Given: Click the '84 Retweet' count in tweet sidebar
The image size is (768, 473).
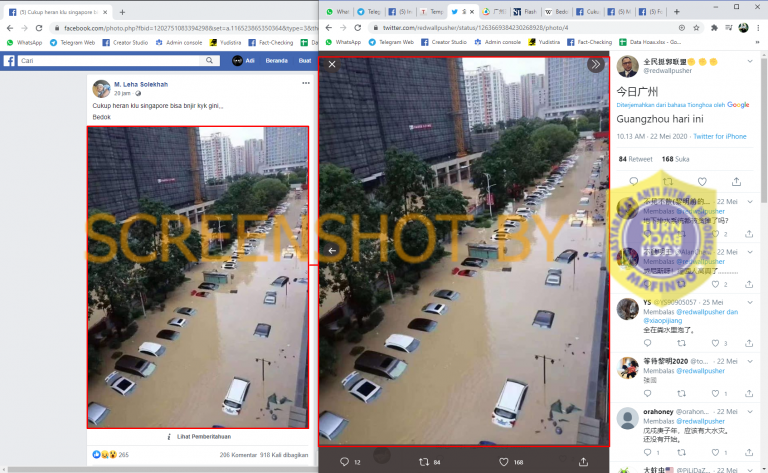Looking at the screenshot, I should tap(635, 159).
